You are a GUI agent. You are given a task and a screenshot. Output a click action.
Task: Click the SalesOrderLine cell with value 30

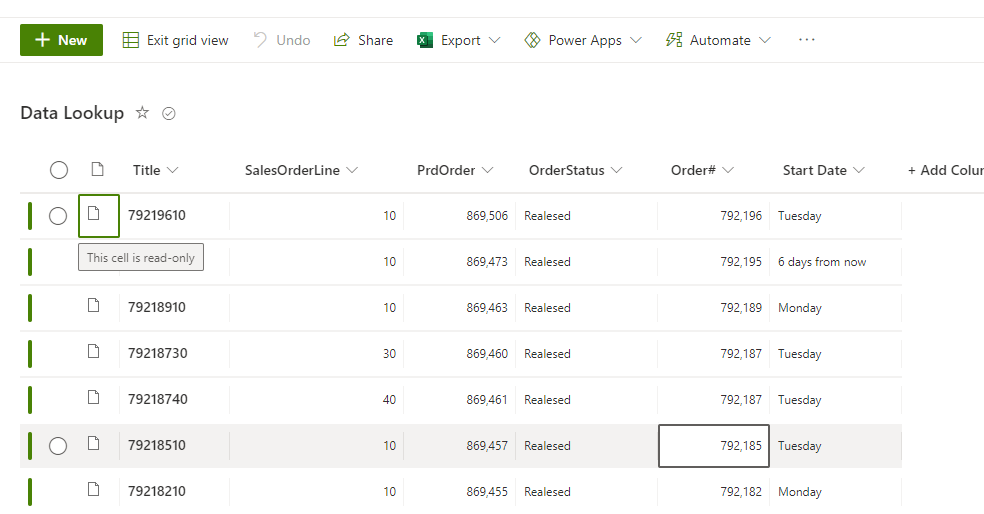pos(316,353)
